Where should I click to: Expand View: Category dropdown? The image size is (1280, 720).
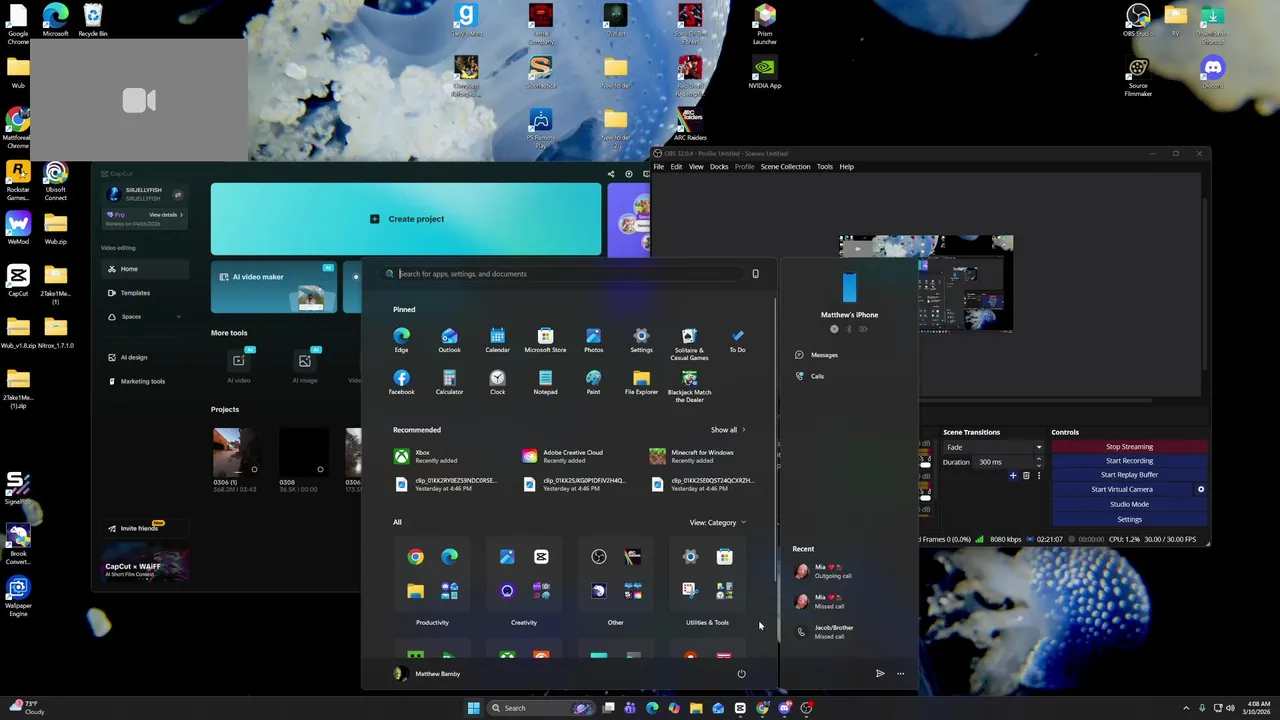pos(717,523)
